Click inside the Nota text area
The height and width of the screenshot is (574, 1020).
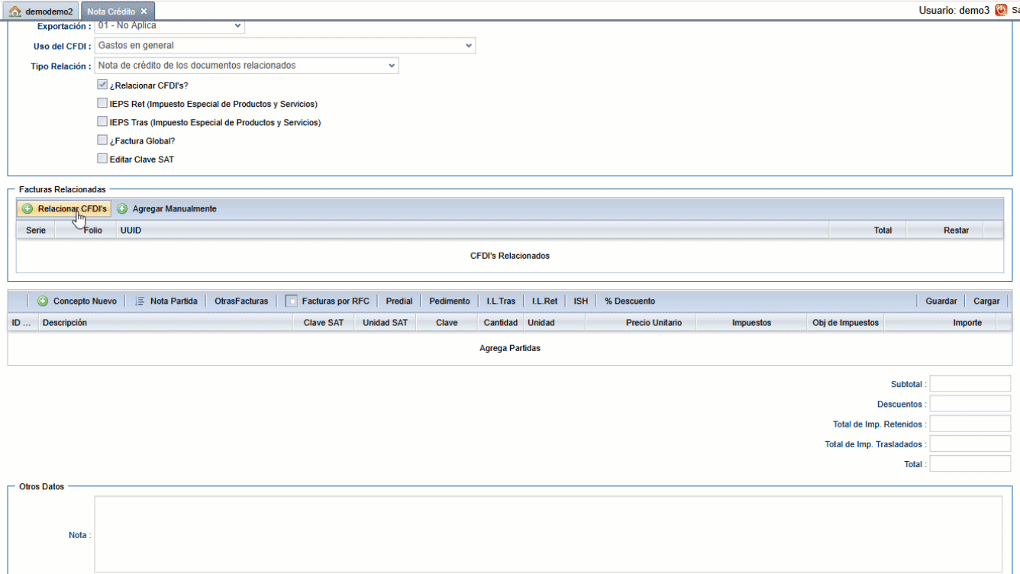[548, 534]
